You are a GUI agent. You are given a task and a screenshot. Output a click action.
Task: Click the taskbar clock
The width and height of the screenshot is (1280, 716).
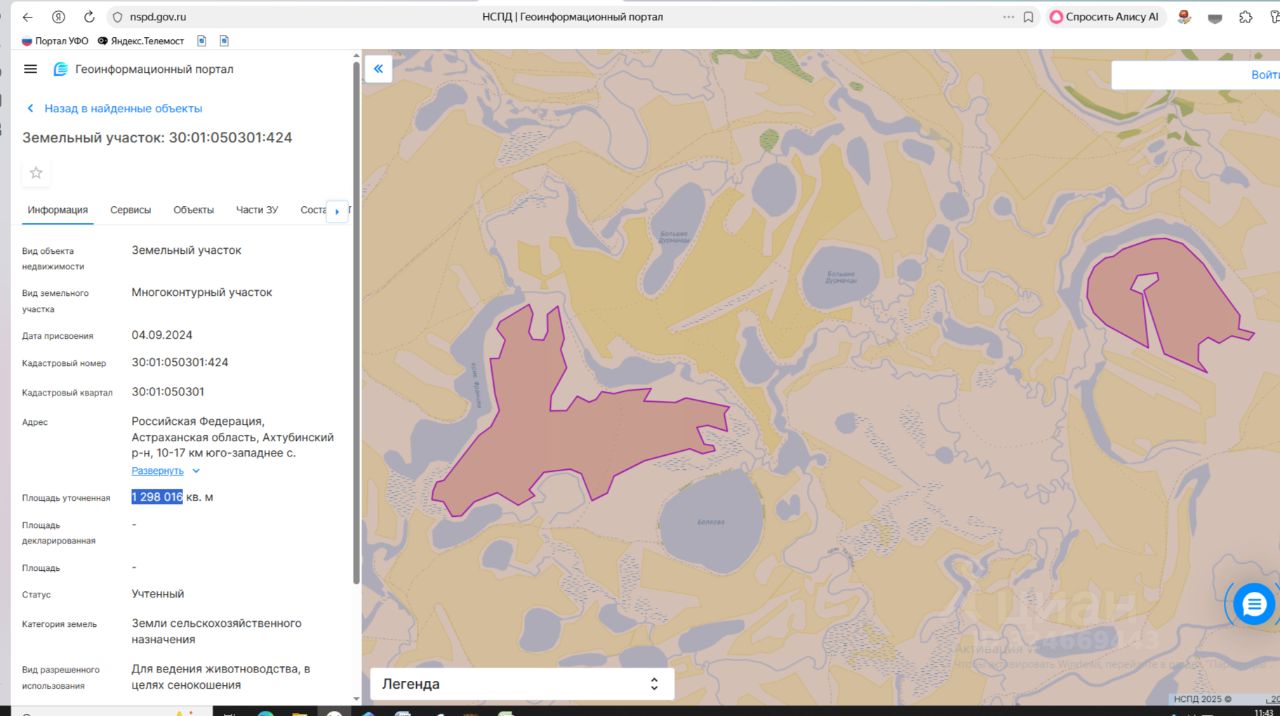pos(1263,712)
